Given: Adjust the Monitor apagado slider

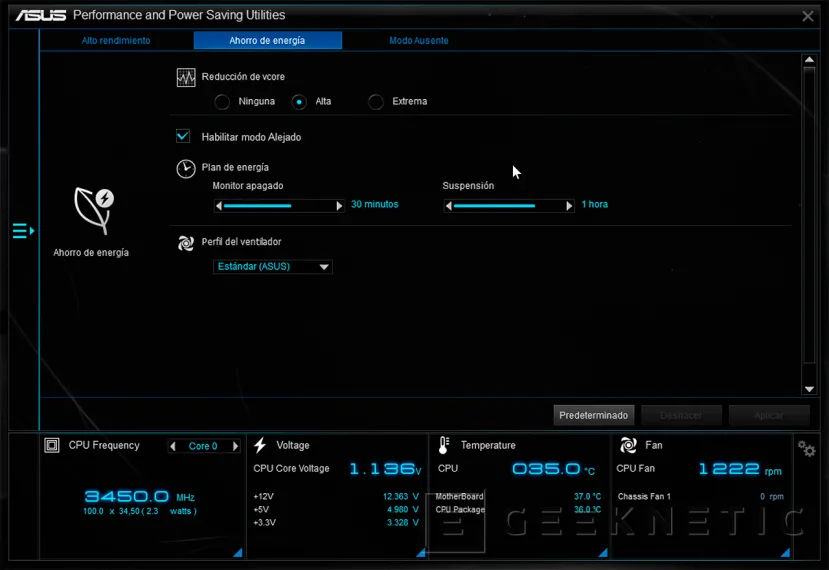Looking at the screenshot, I should [279, 206].
